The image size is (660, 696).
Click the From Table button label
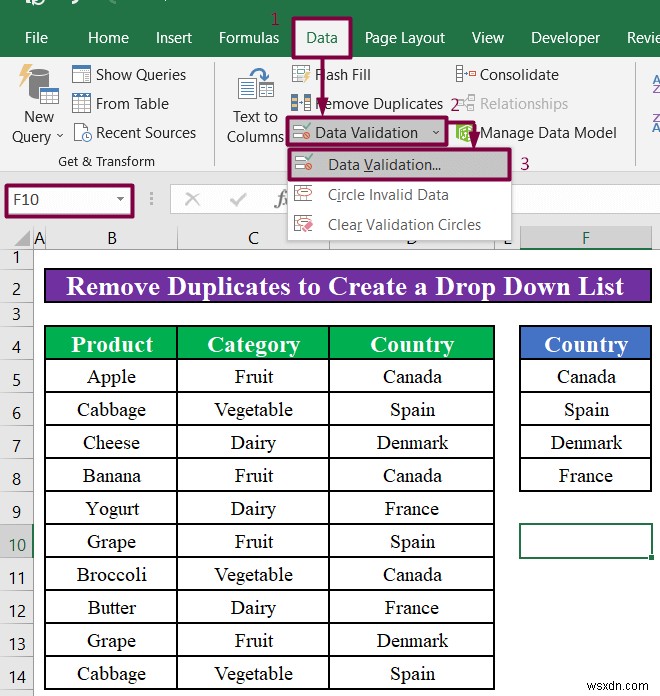point(132,104)
